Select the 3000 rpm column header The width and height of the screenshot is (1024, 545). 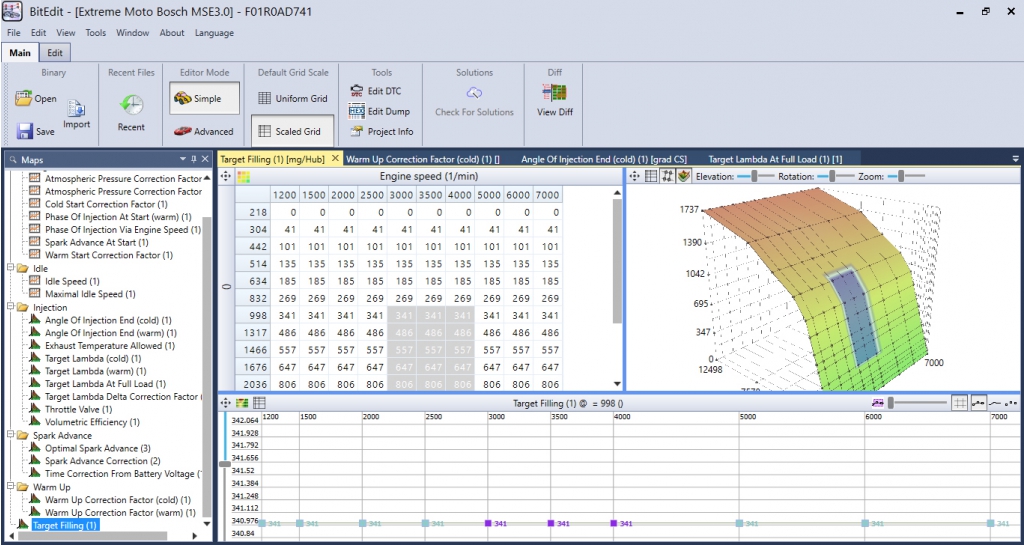coord(400,195)
